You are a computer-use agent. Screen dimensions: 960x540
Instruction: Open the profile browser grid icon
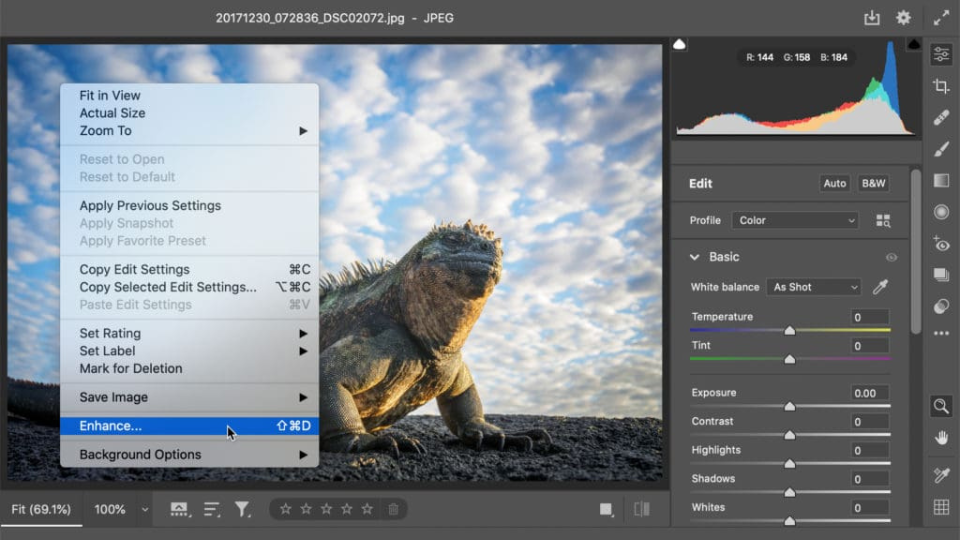click(x=883, y=220)
